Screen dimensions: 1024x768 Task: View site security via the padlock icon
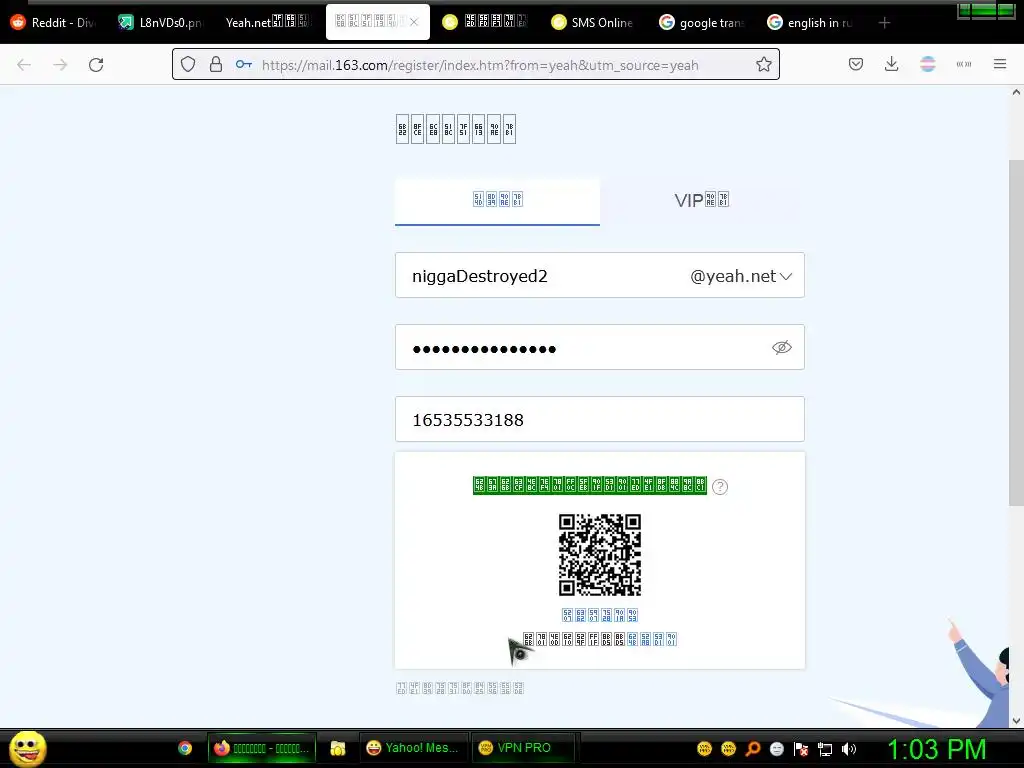216,64
